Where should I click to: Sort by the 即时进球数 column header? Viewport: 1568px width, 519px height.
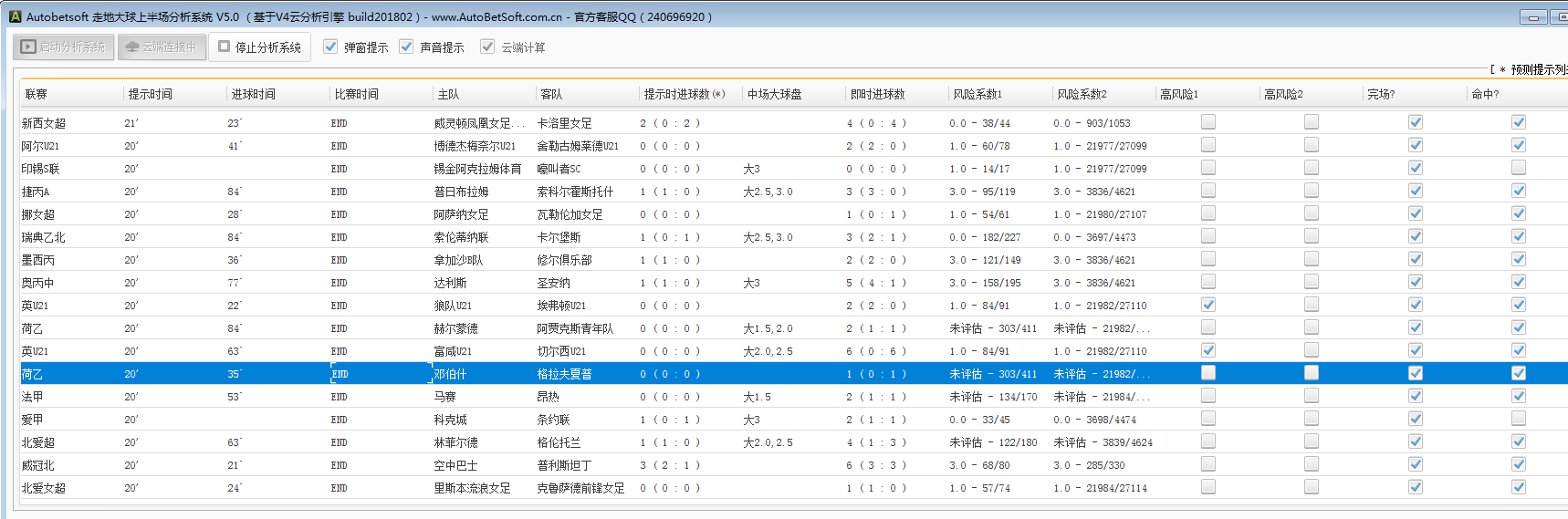coord(877,94)
